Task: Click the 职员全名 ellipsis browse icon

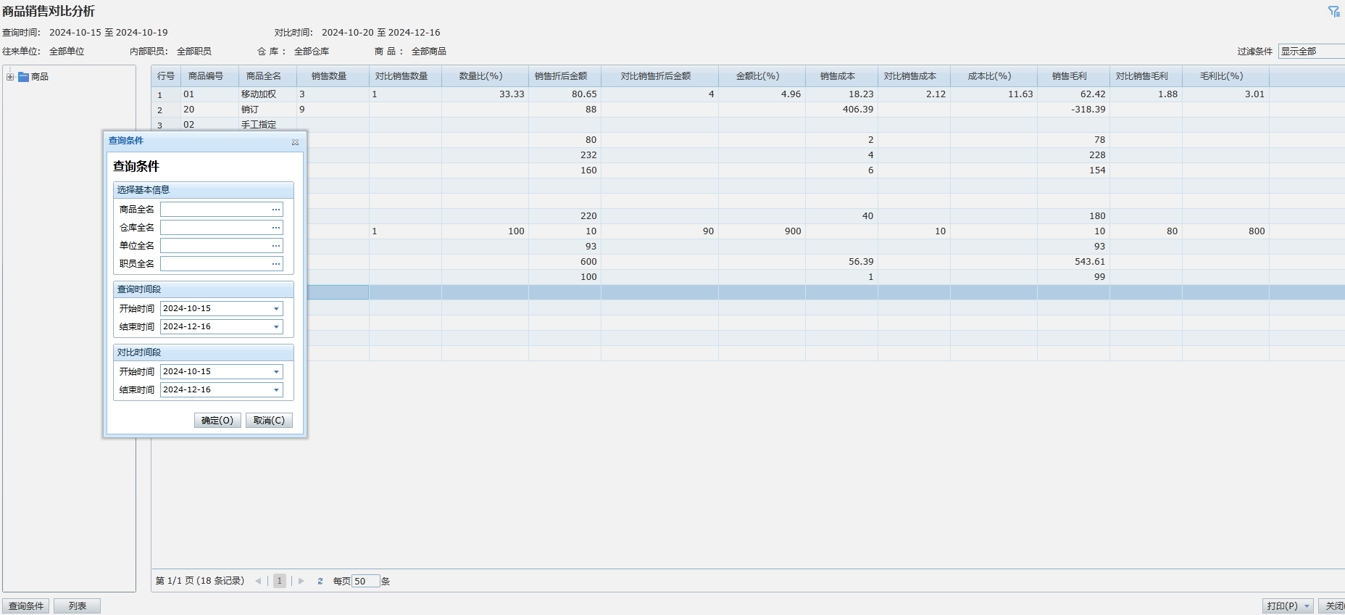Action: (x=276, y=264)
